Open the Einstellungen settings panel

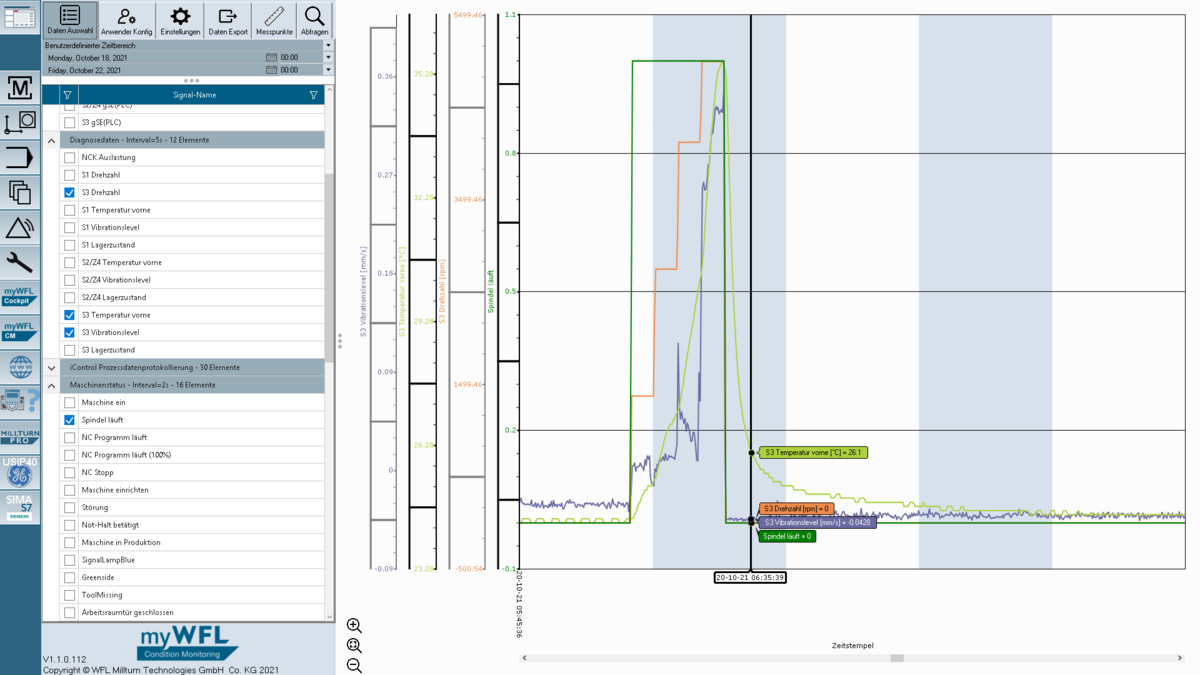pyautogui.click(x=179, y=20)
